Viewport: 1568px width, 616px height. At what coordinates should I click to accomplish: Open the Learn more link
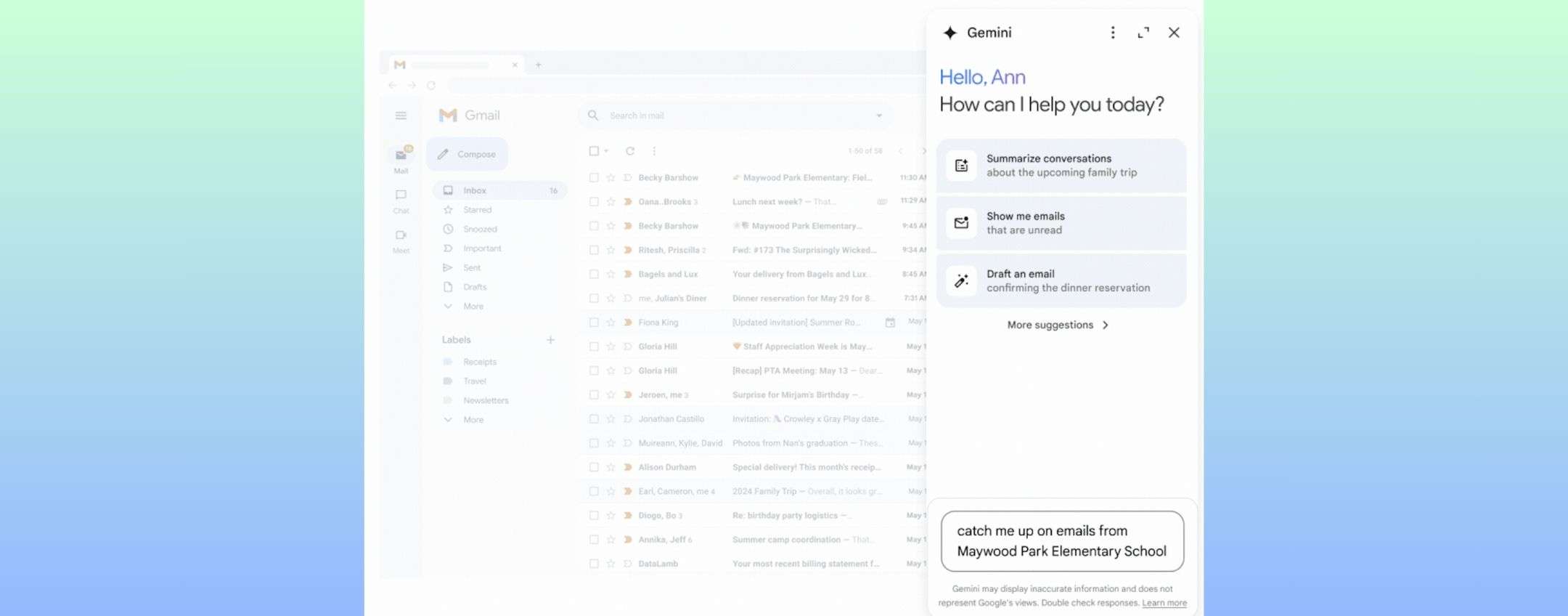[1164, 603]
